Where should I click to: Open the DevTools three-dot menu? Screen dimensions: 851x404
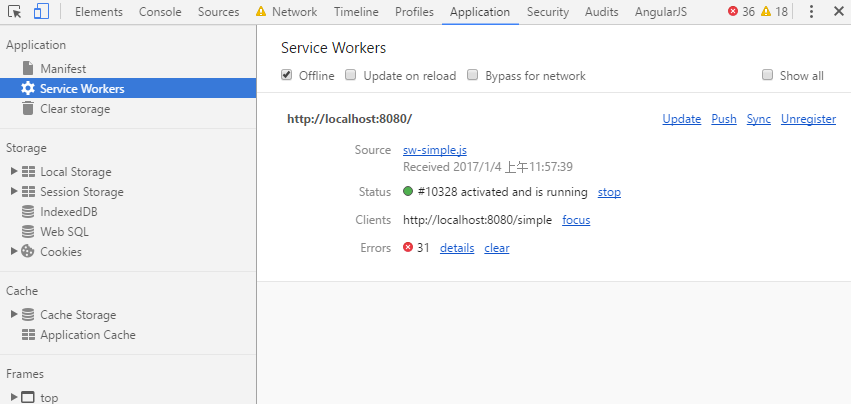811,11
